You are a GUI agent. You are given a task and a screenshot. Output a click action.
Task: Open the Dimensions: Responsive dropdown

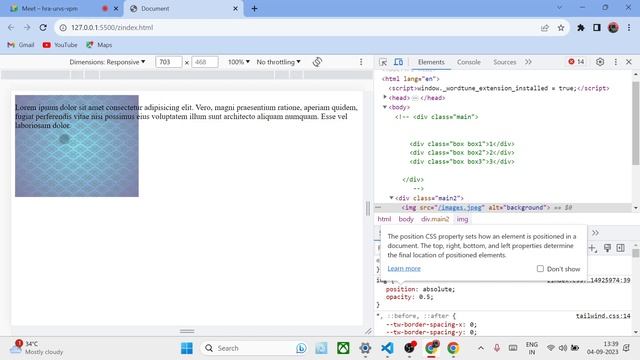(x=107, y=62)
